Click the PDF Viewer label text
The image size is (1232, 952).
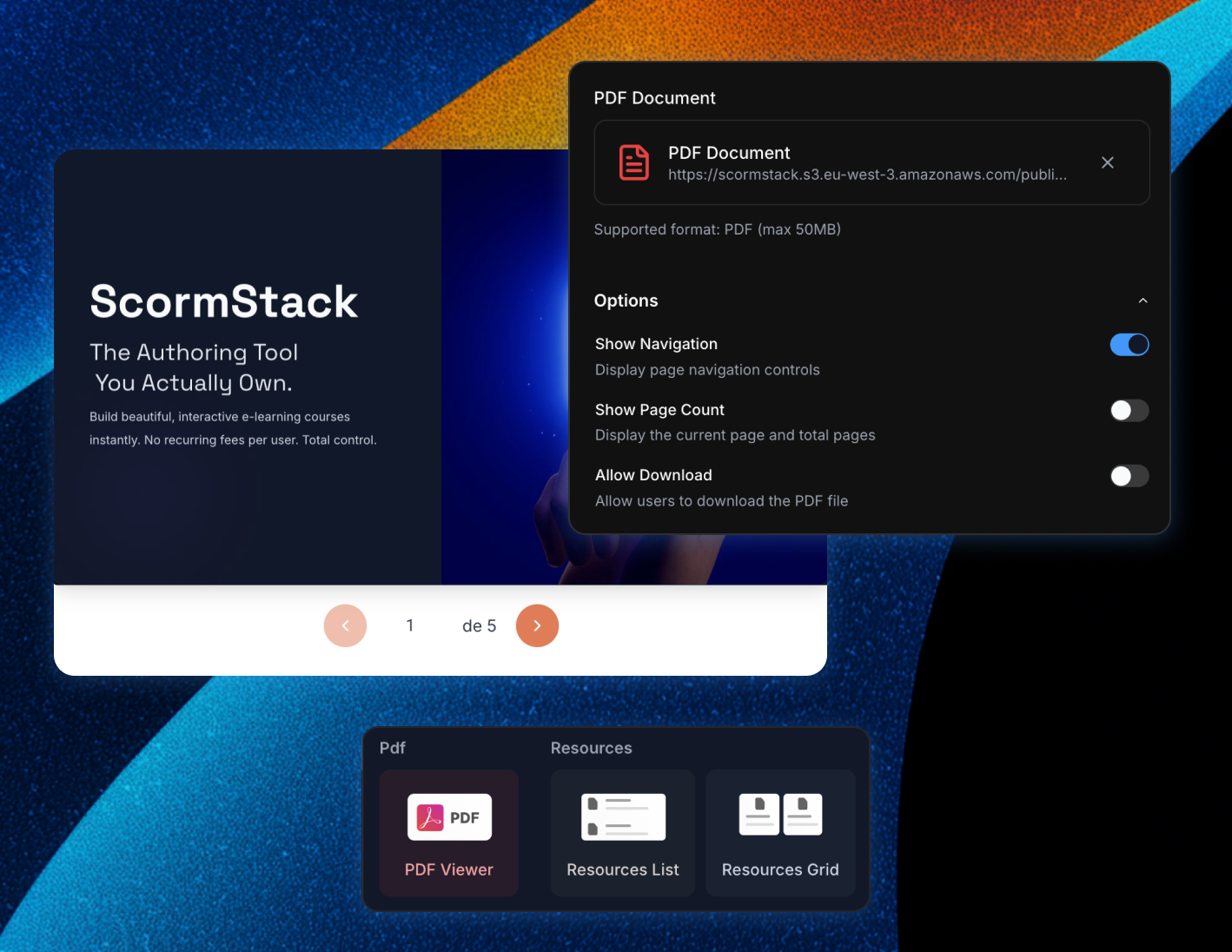click(448, 869)
